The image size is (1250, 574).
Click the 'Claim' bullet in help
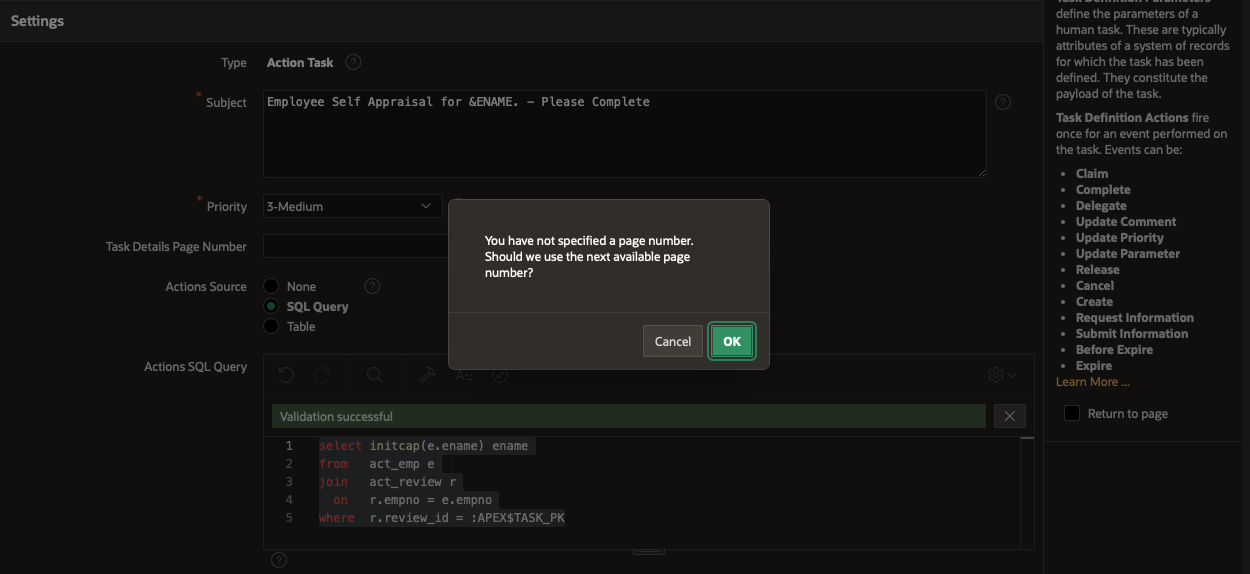[1092, 174]
